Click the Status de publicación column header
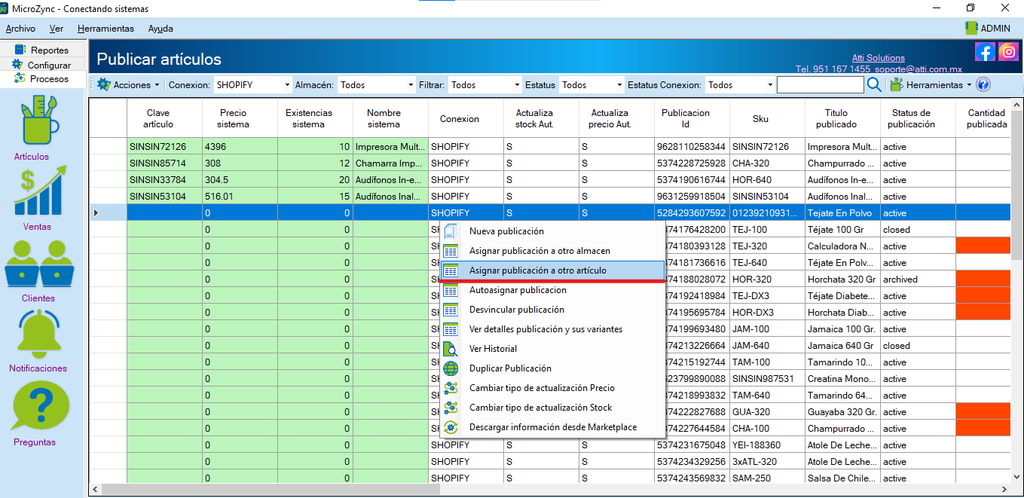 point(918,118)
